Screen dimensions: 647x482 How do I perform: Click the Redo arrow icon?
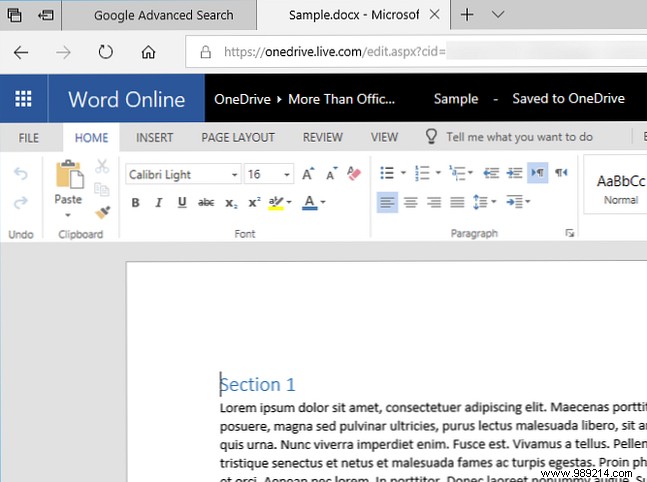coord(21,202)
